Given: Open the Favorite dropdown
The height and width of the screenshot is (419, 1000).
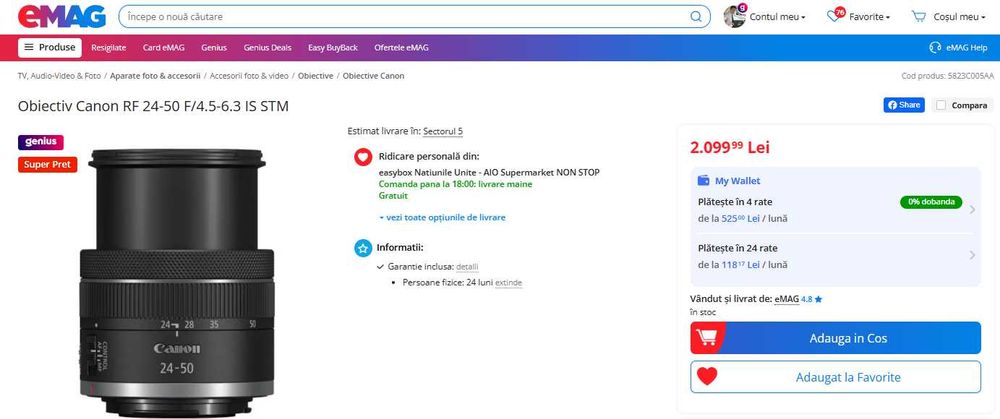Looking at the screenshot, I should (x=869, y=17).
